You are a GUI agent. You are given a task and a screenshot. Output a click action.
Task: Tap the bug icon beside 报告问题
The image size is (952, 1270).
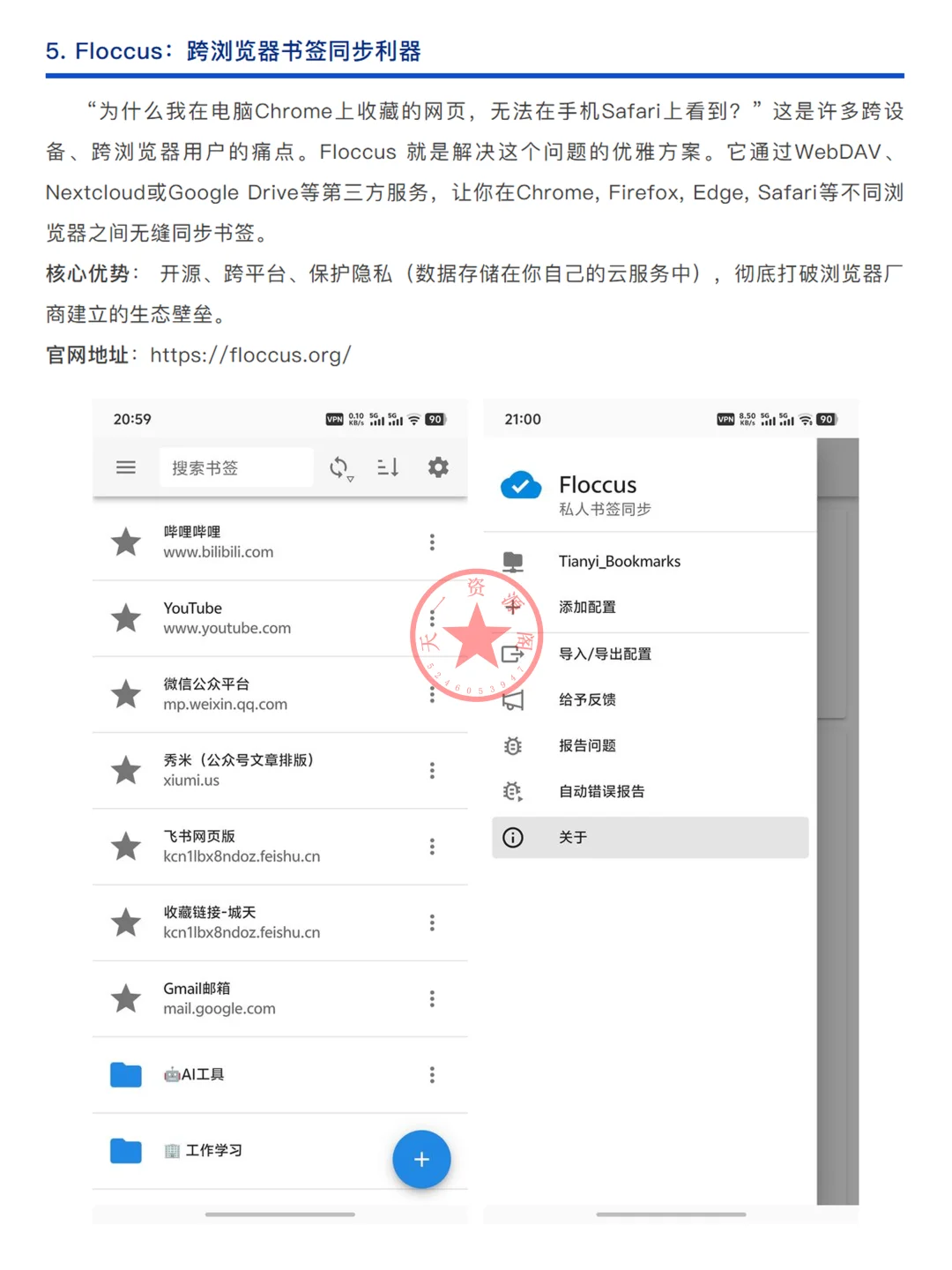coord(513,745)
